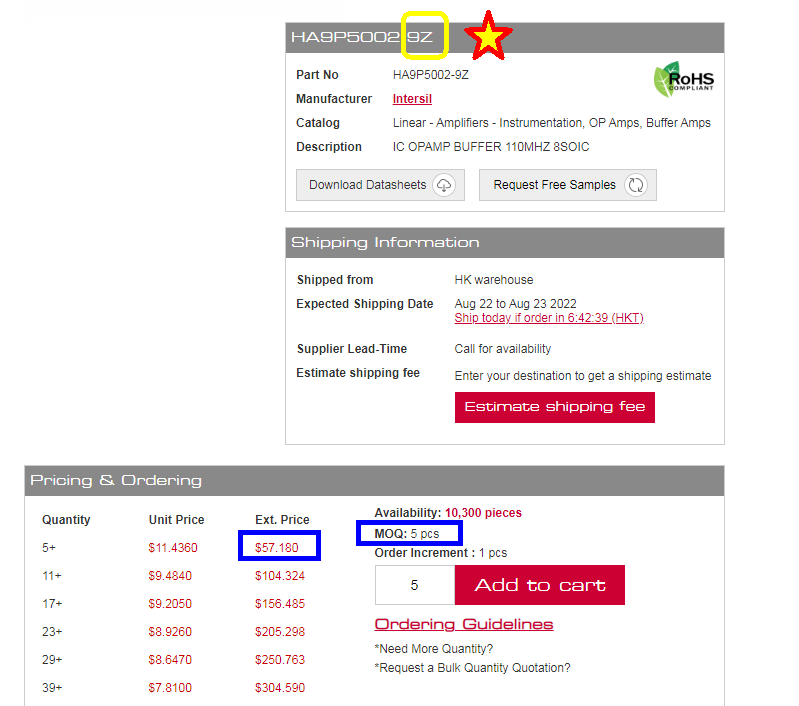The height and width of the screenshot is (706, 799).
Task: Click the 39+ quantity row
Action: 52,688
